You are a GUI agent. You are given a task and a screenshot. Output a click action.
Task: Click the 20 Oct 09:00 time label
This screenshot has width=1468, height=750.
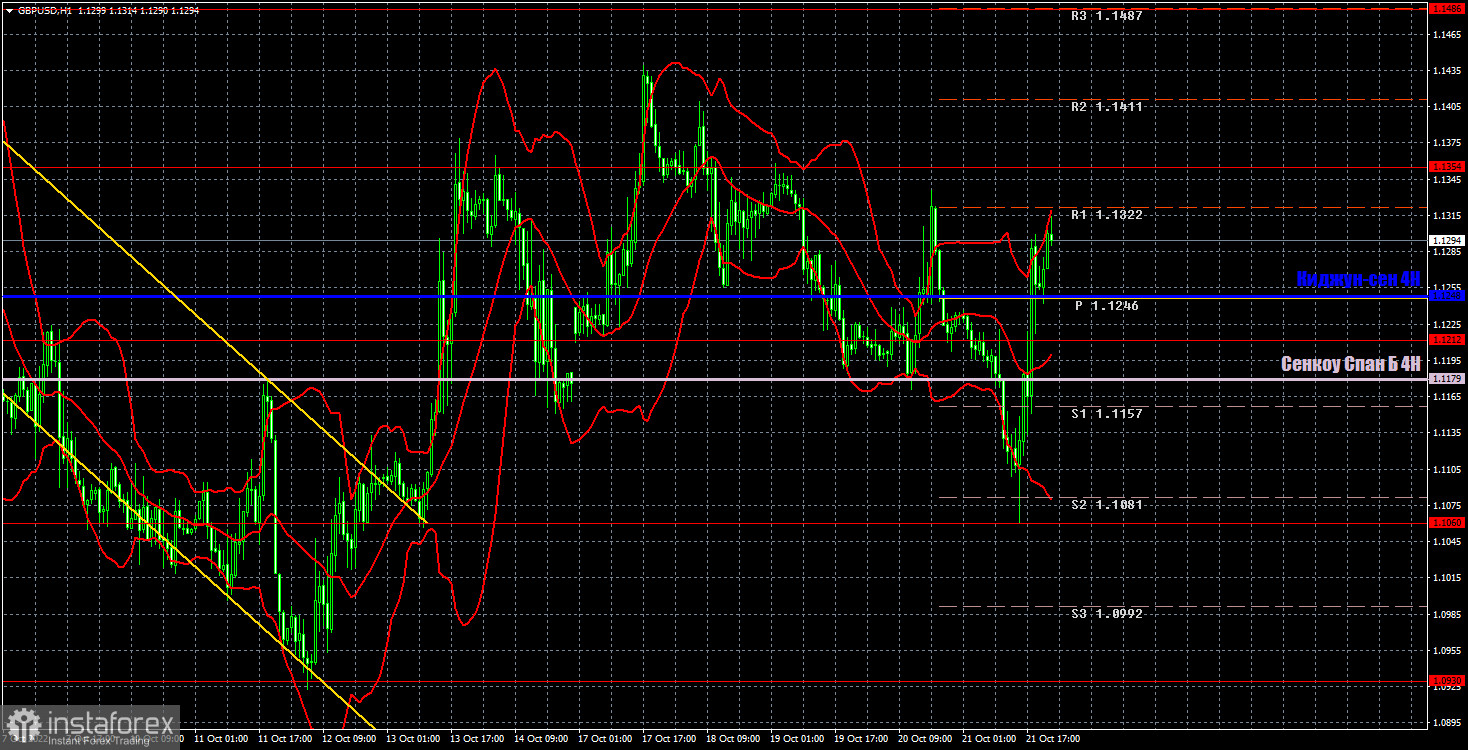pyautogui.click(x=926, y=740)
